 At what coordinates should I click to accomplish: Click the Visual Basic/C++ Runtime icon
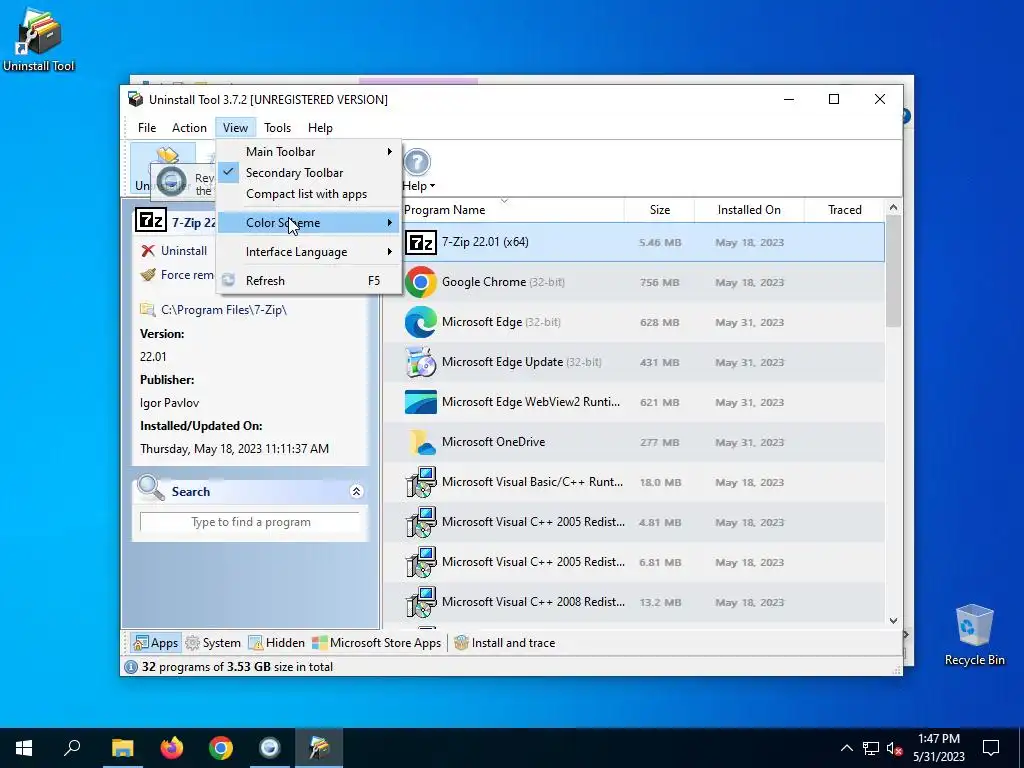pos(421,482)
